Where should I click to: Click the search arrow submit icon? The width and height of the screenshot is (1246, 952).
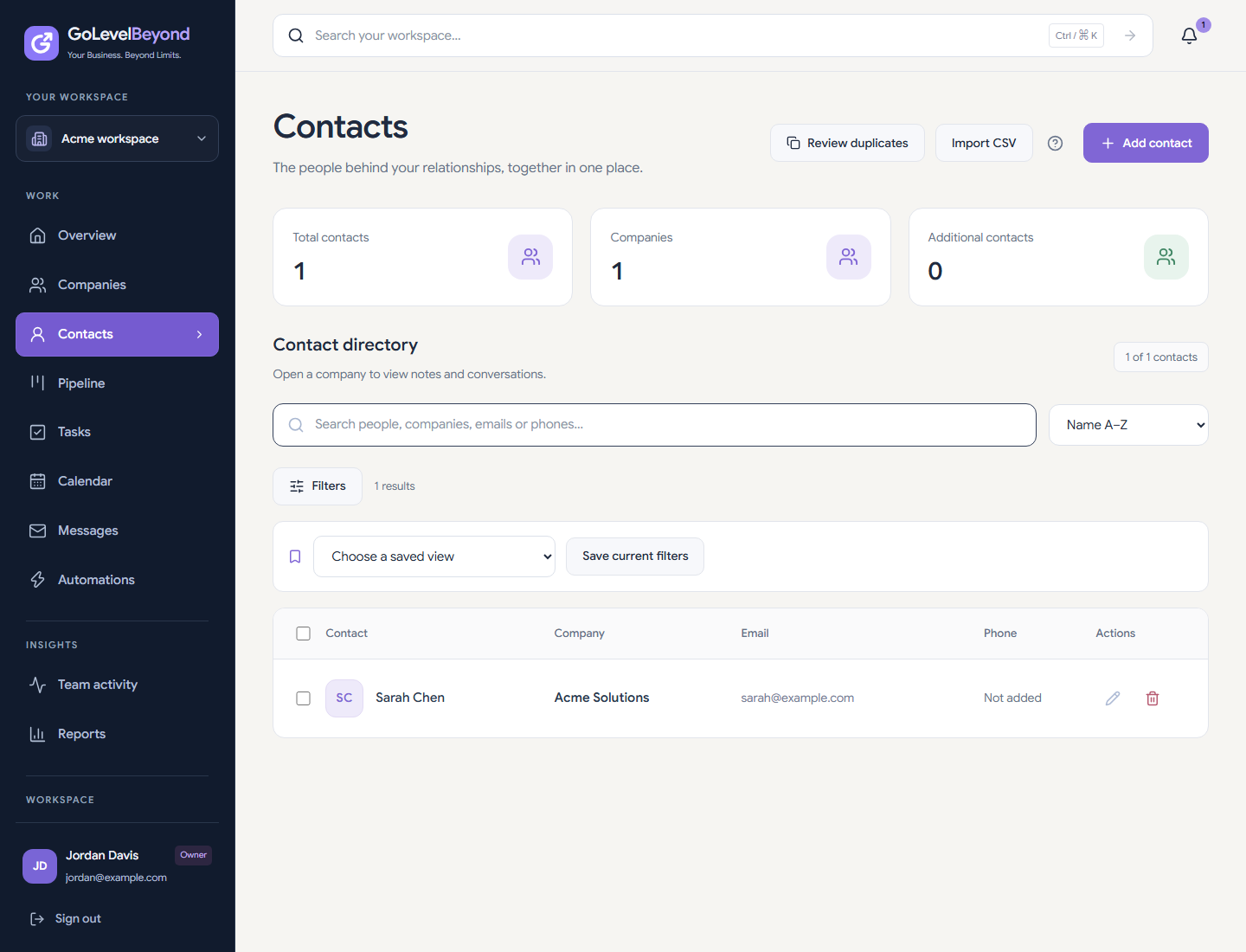tap(1130, 35)
